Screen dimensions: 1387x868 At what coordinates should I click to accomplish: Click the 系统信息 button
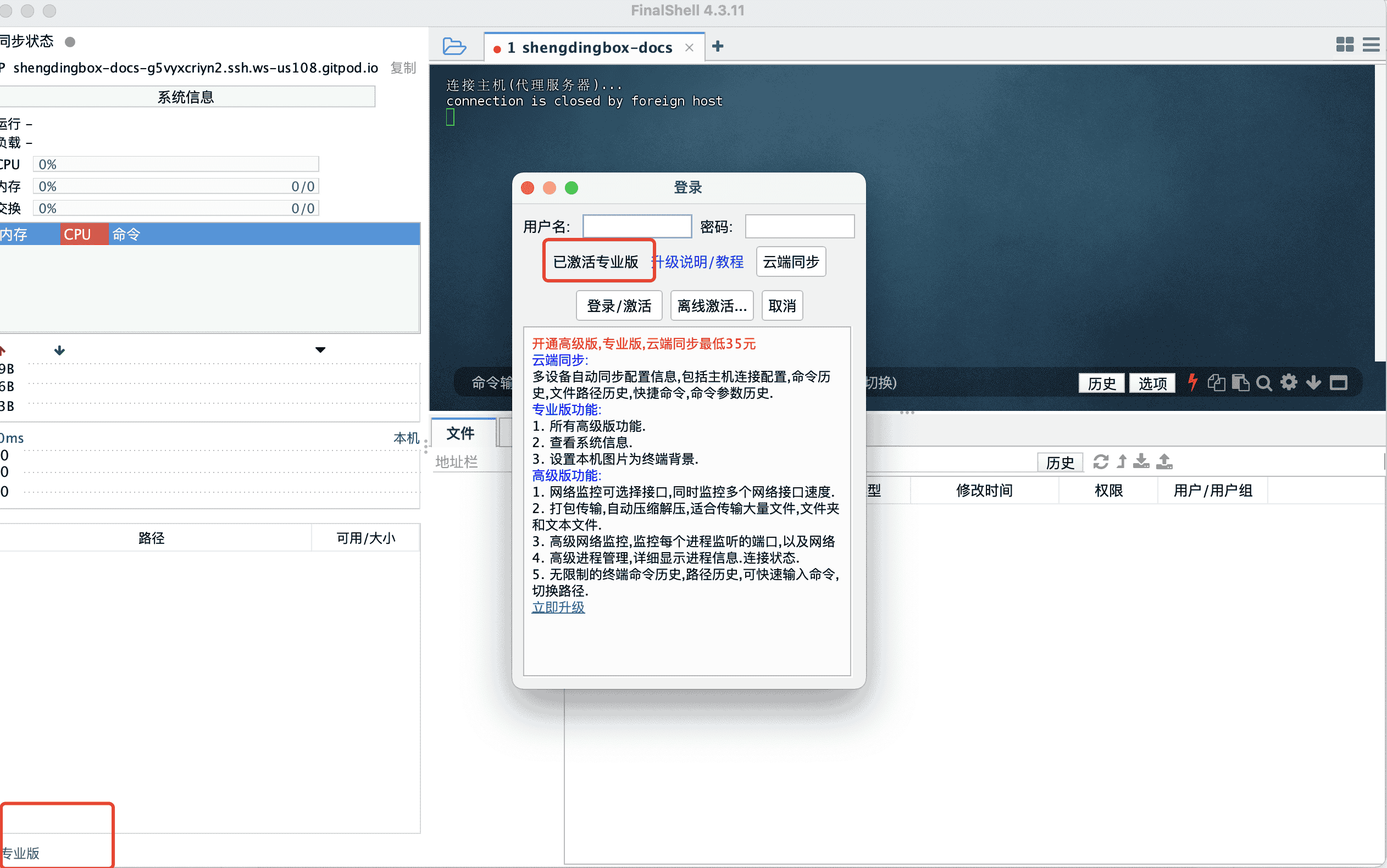[x=186, y=97]
